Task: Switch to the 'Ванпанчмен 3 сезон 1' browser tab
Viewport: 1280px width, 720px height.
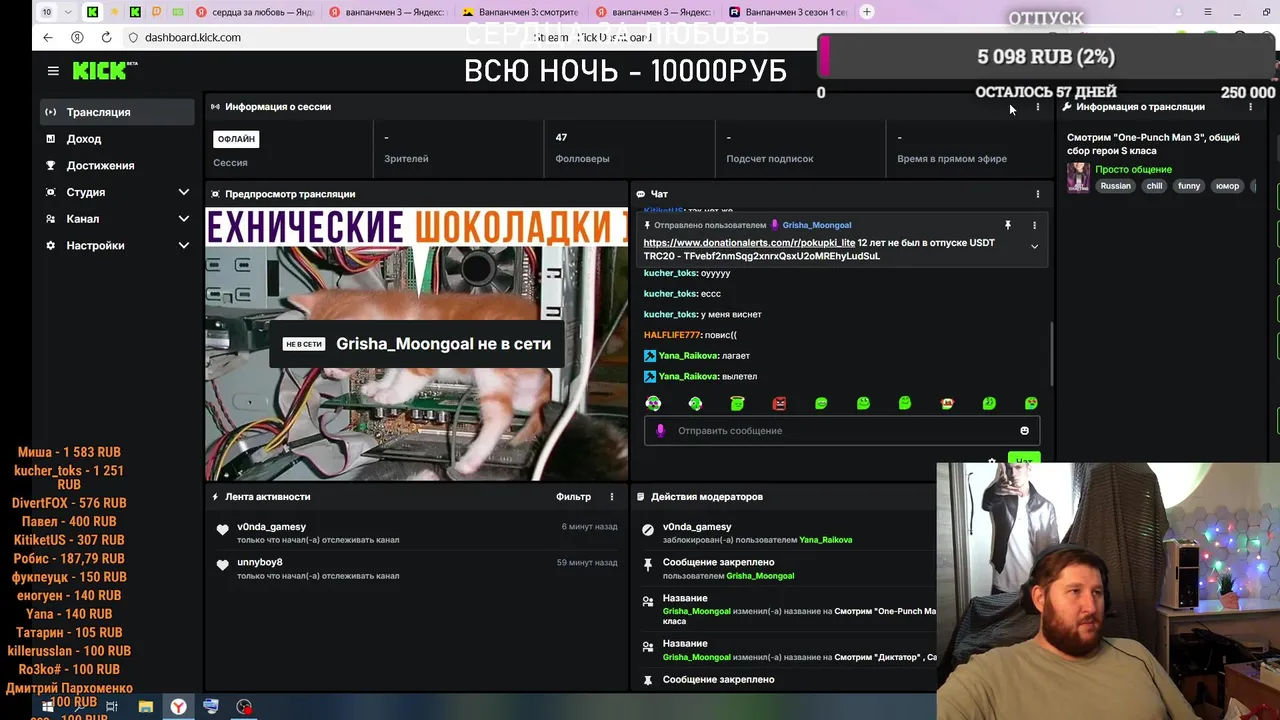Action: [788, 12]
